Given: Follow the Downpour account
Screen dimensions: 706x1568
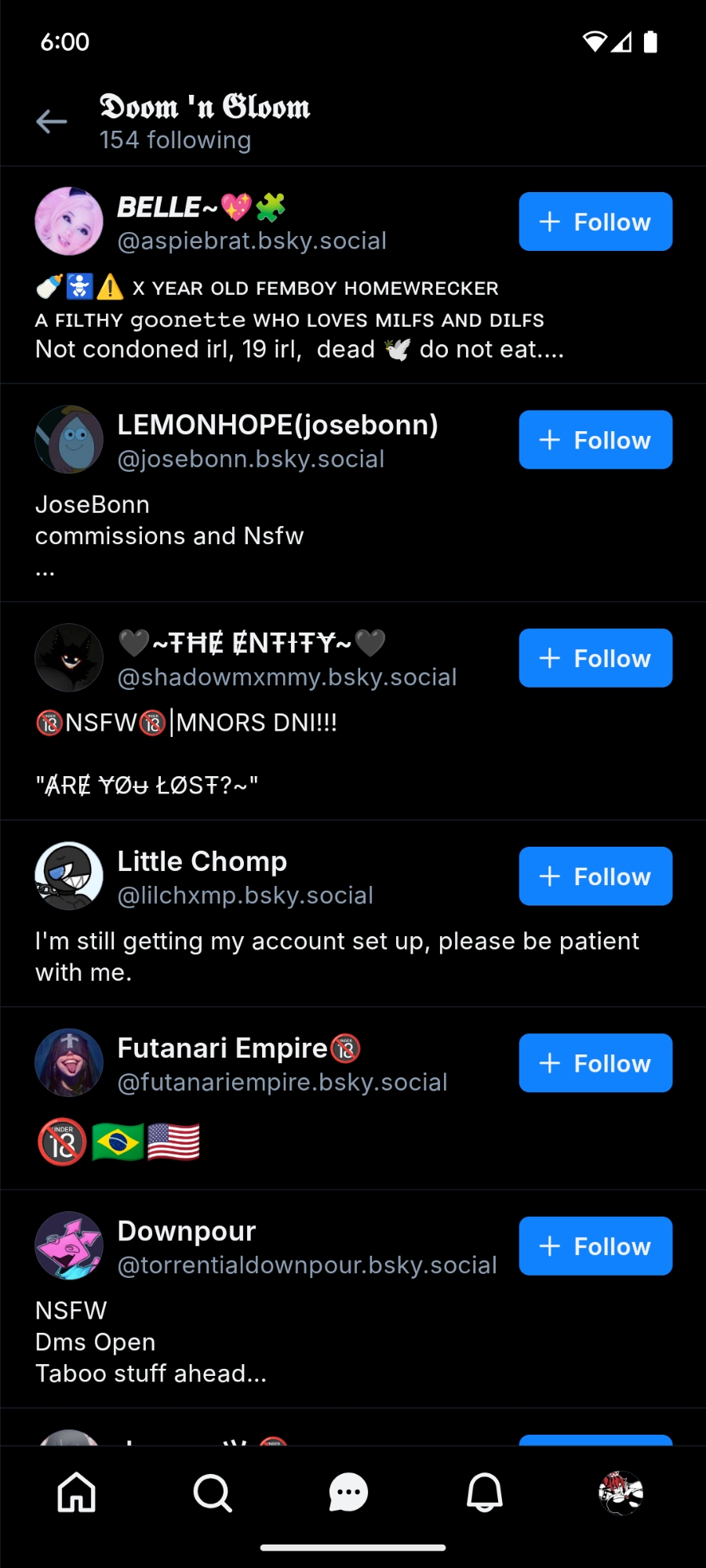Looking at the screenshot, I should click(595, 1246).
